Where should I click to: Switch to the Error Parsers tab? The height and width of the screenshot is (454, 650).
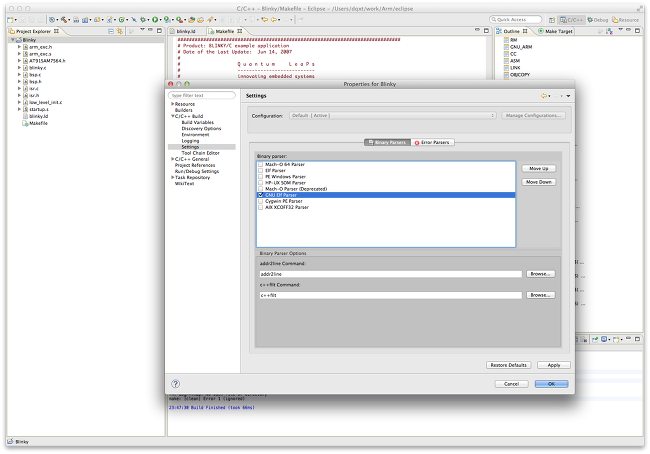pos(432,142)
